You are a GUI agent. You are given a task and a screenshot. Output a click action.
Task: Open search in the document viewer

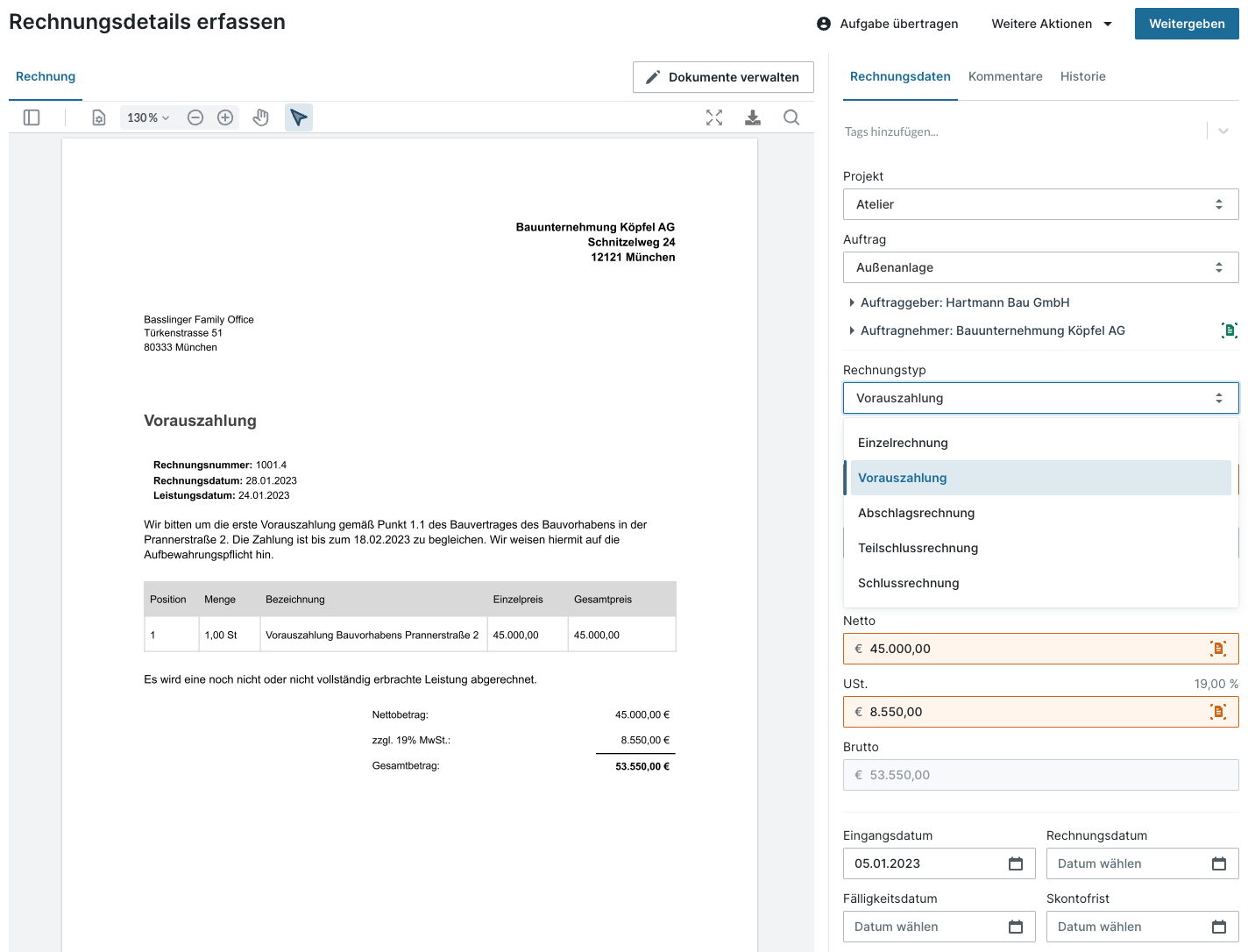(791, 117)
